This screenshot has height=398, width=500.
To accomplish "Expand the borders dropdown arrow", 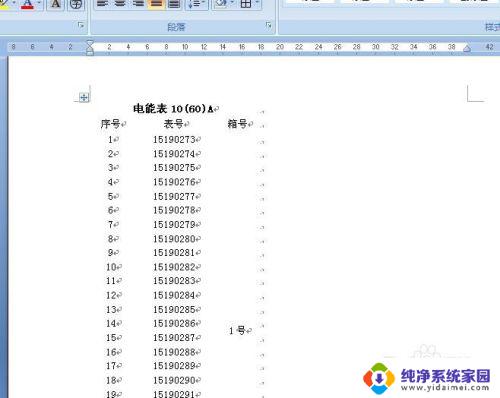I will coord(257,3).
